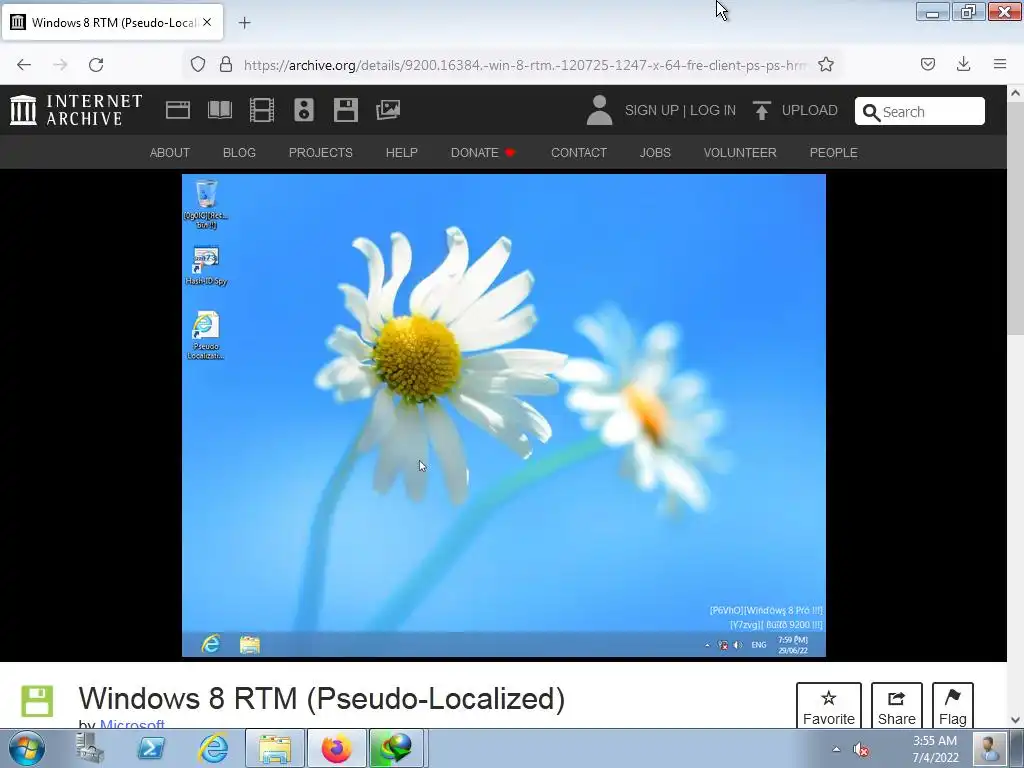Click the page scrollbar down arrow
This screenshot has width=1024, height=768.
1016,720
